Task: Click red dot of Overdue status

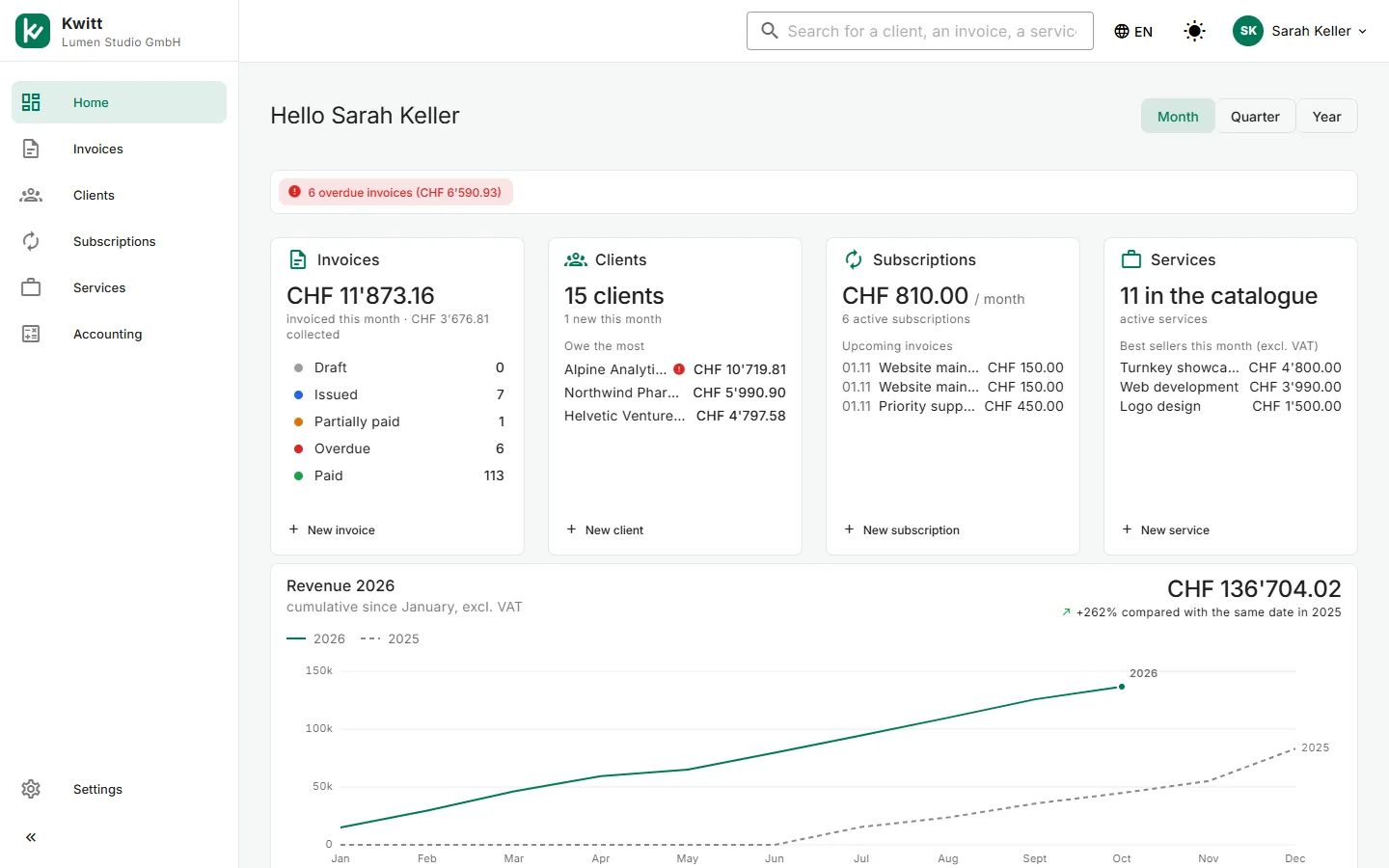Action: click(x=298, y=448)
